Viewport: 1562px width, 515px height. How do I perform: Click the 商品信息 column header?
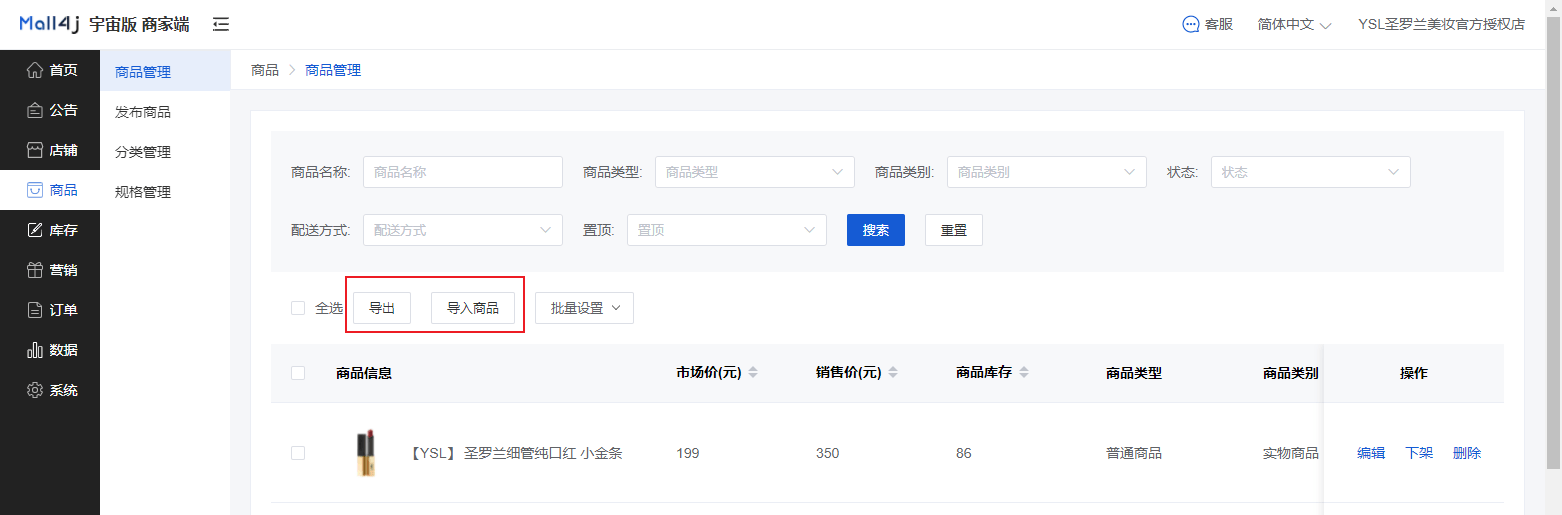[364, 373]
